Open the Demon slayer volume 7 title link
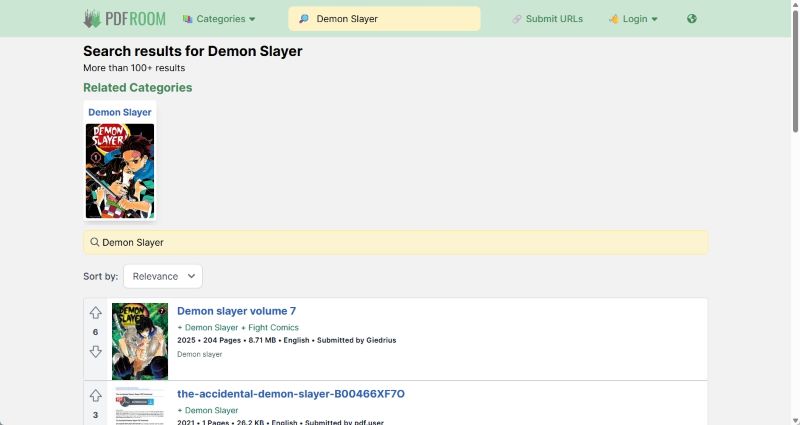Screen dimensions: 800x425 (x=236, y=311)
